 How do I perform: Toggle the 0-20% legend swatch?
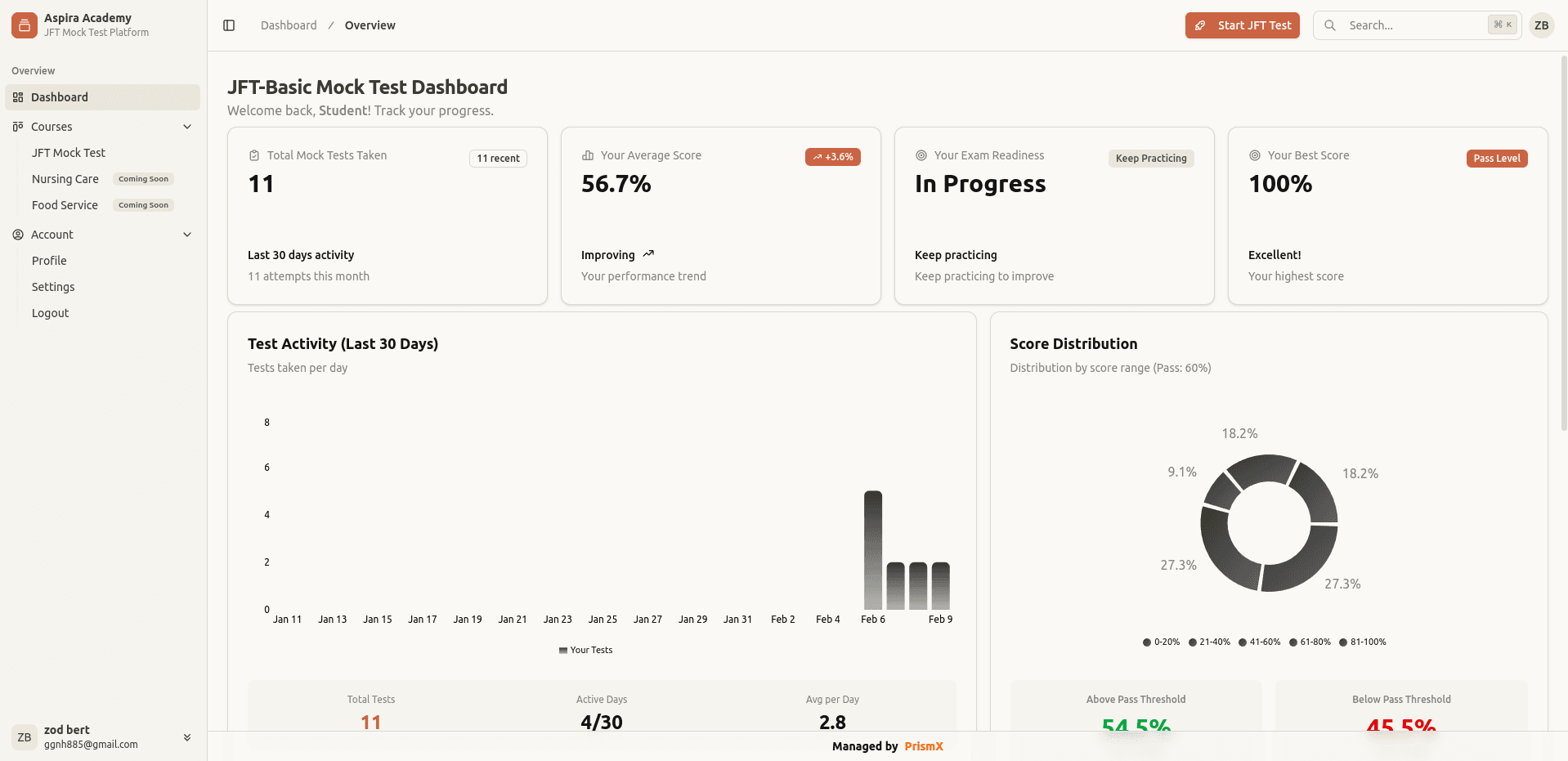coord(1147,642)
